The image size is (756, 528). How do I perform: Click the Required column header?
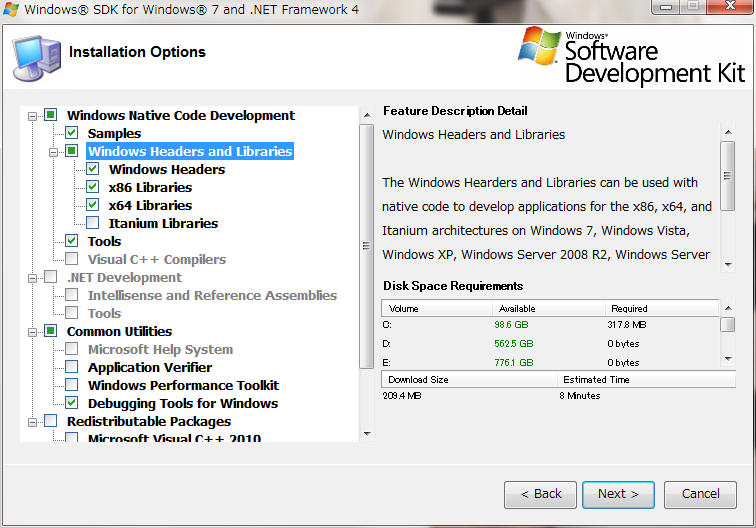click(x=662, y=308)
